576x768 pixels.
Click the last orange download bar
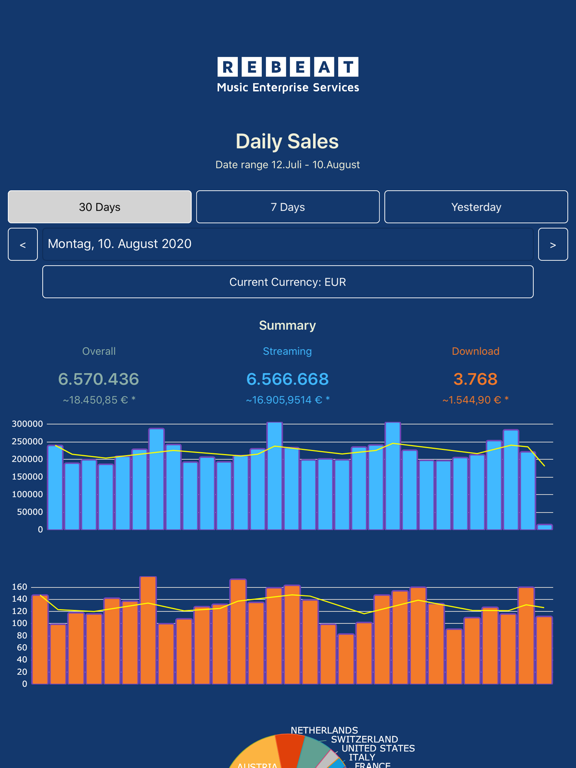point(544,650)
